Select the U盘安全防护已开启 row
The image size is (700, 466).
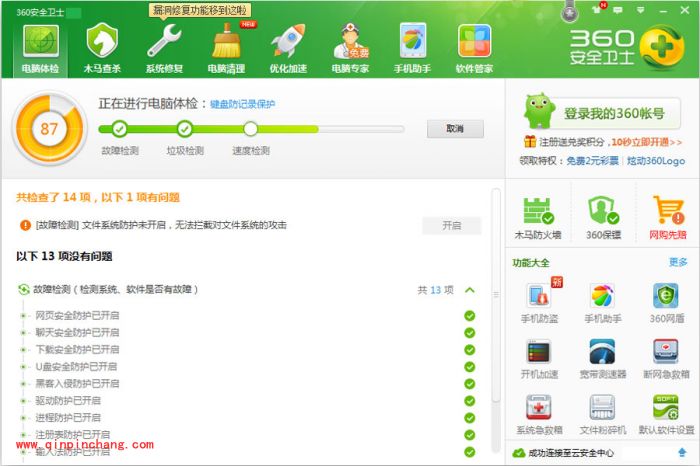point(247,366)
